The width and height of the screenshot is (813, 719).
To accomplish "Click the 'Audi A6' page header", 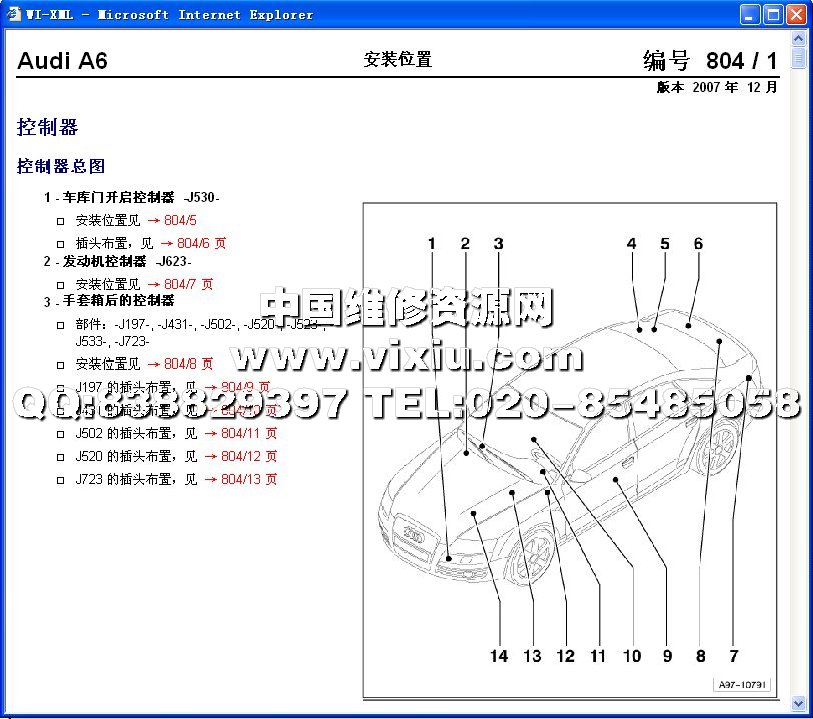I will point(62,61).
